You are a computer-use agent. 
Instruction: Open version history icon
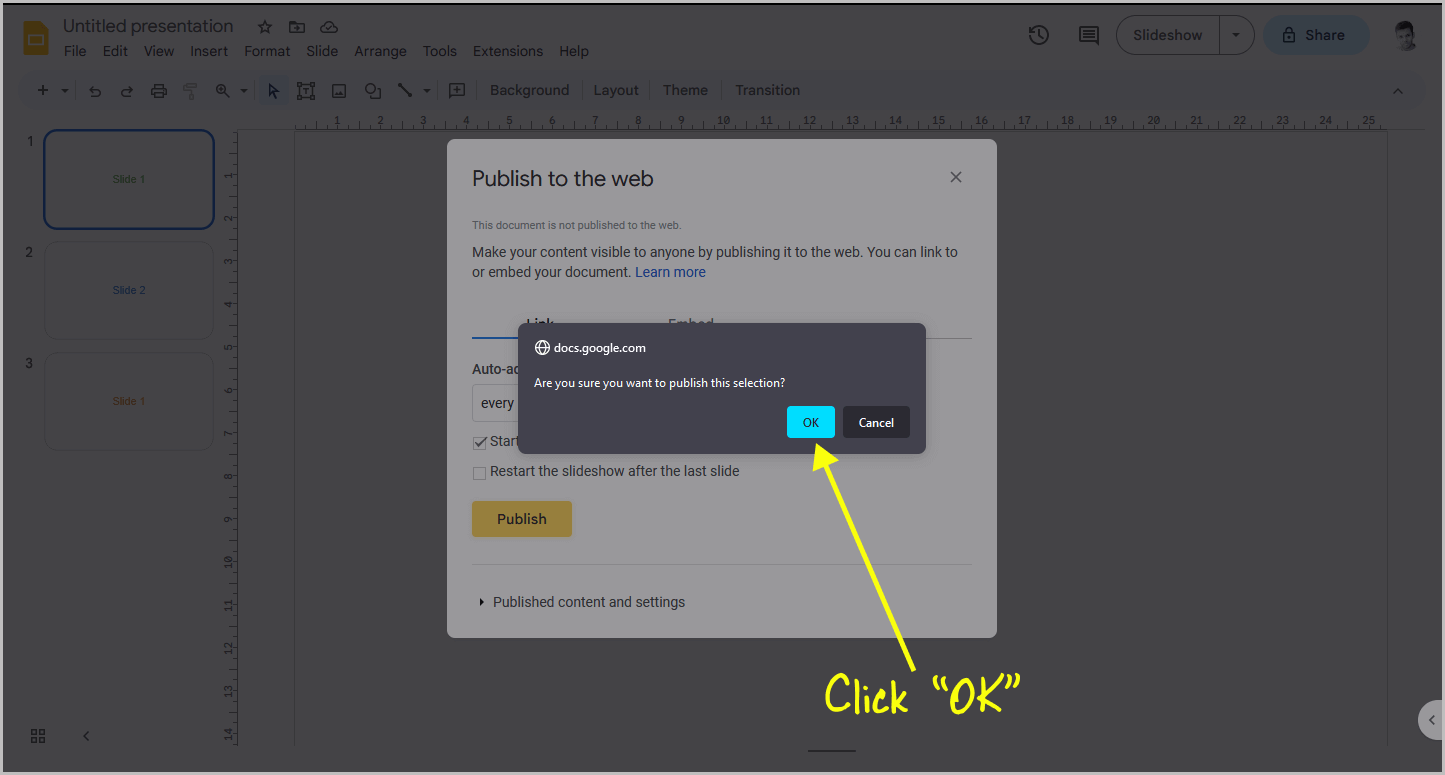pyautogui.click(x=1038, y=35)
